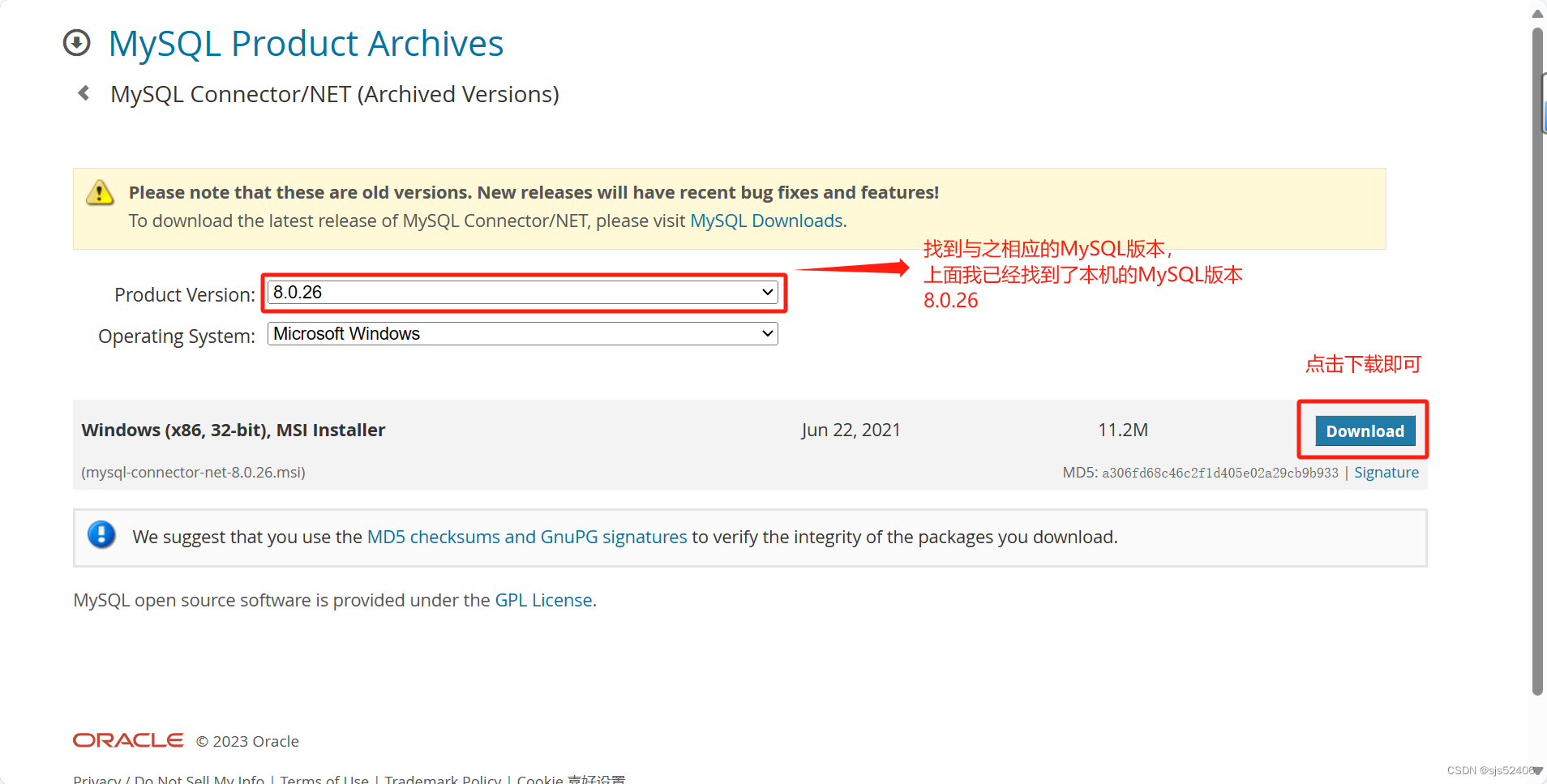Open the GPL License link
The height and width of the screenshot is (784, 1547).
(543, 600)
